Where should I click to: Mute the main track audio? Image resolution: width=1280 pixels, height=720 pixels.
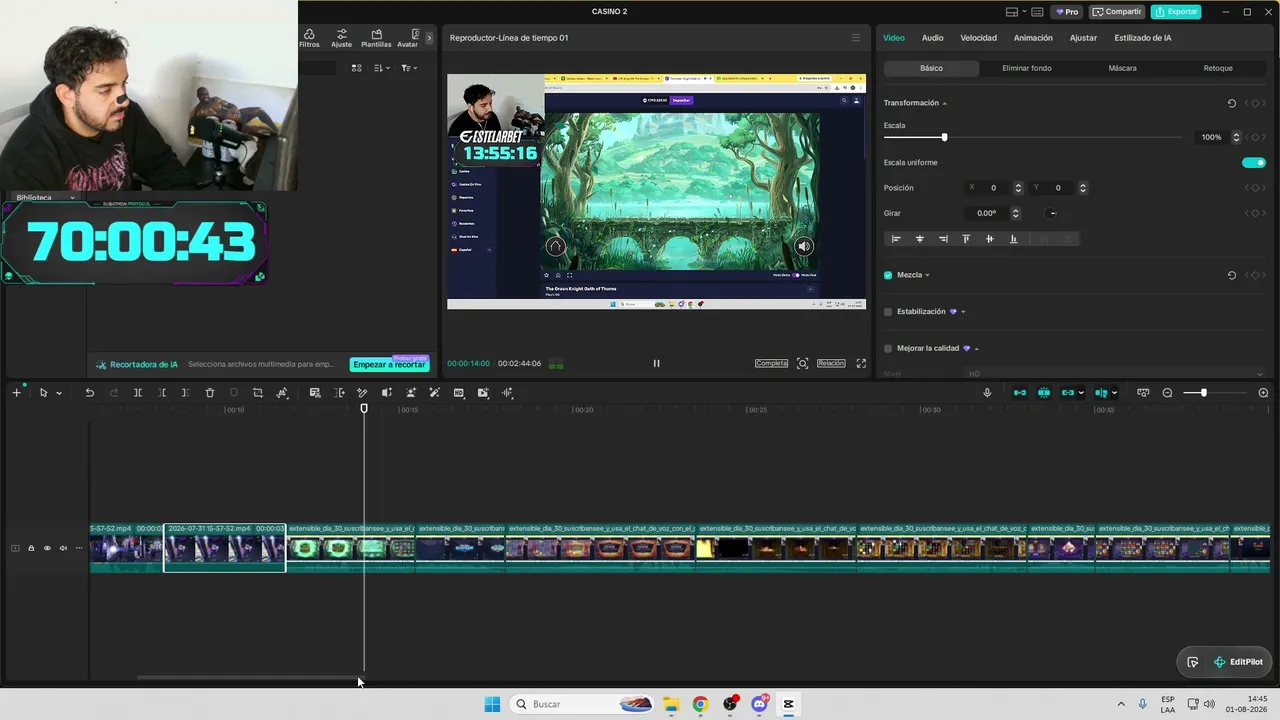pyautogui.click(x=63, y=548)
